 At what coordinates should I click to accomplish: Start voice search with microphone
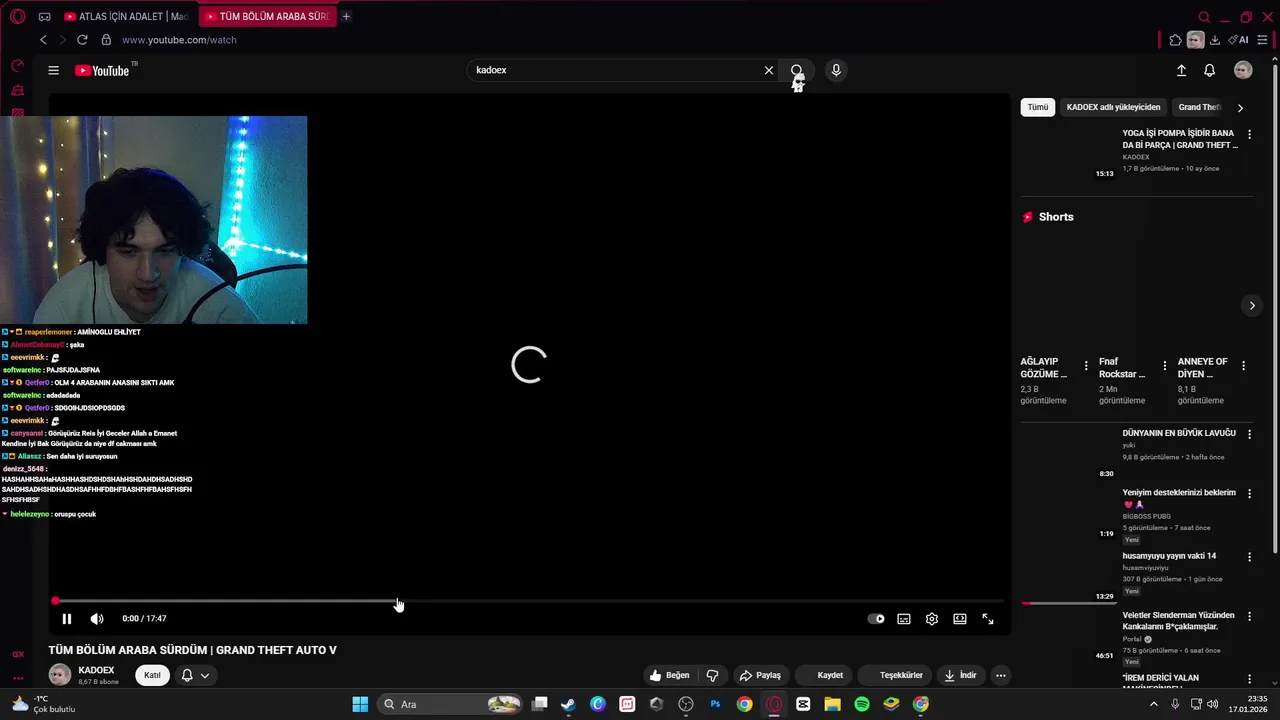(836, 70)
